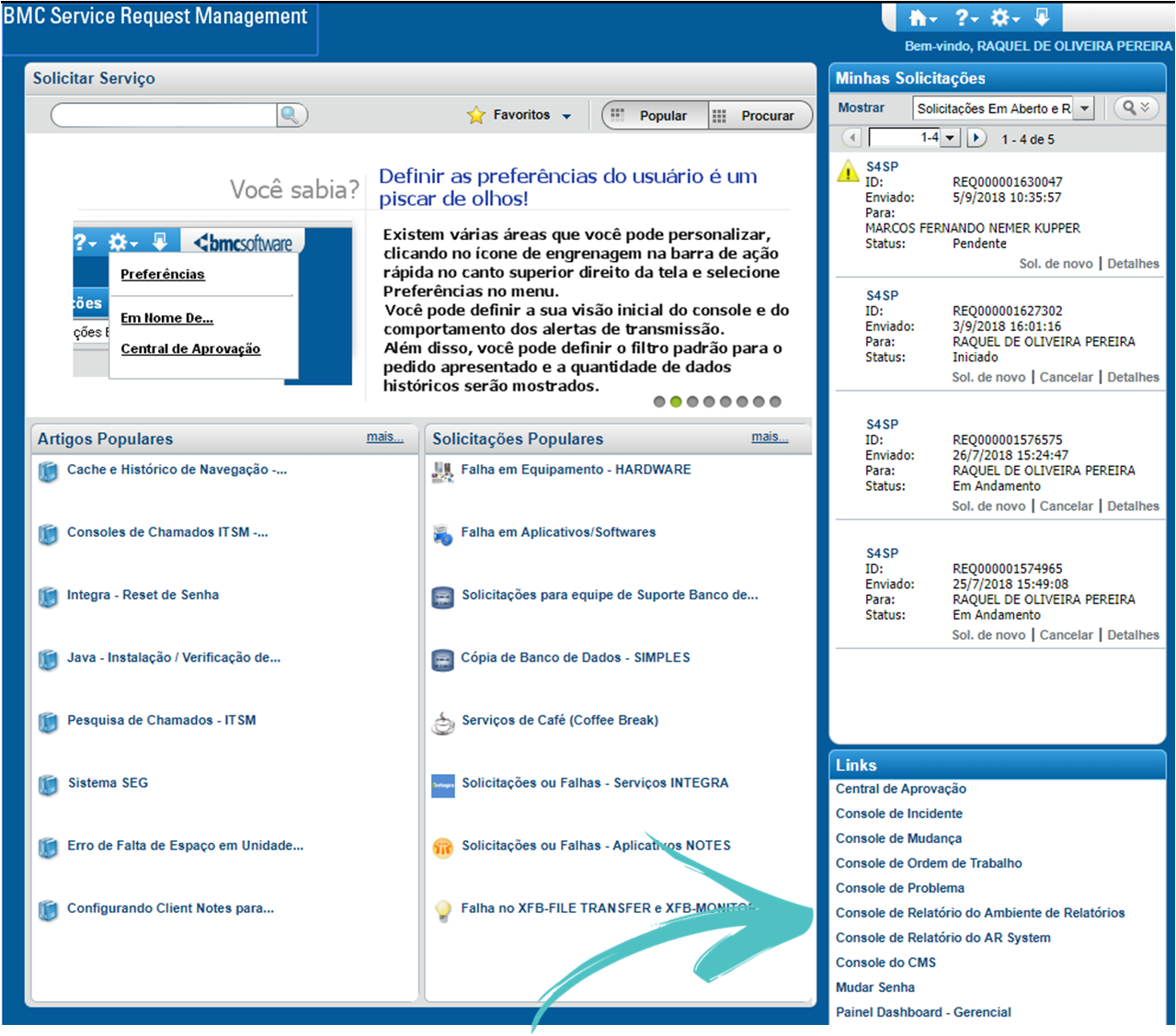1176x1036 pixels.
Task: Select the last carousel dot
Action: click(x=775, y=402)
